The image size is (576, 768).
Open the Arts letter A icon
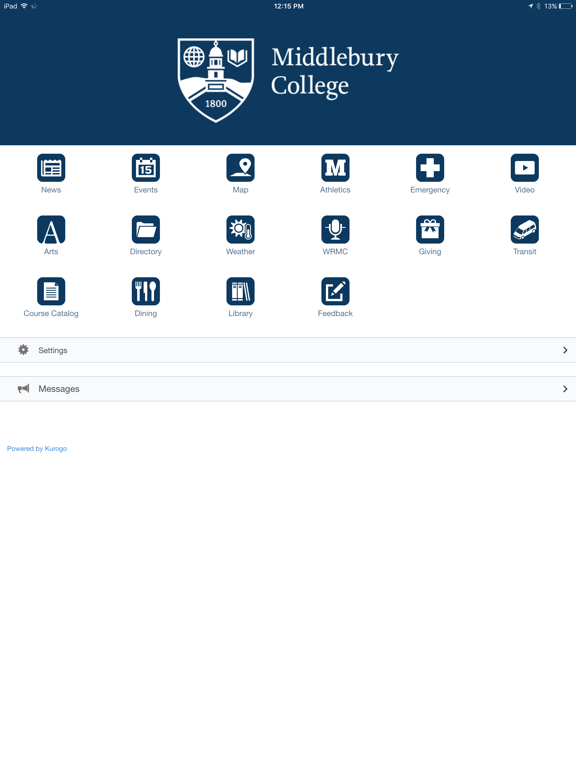[51, 229]
